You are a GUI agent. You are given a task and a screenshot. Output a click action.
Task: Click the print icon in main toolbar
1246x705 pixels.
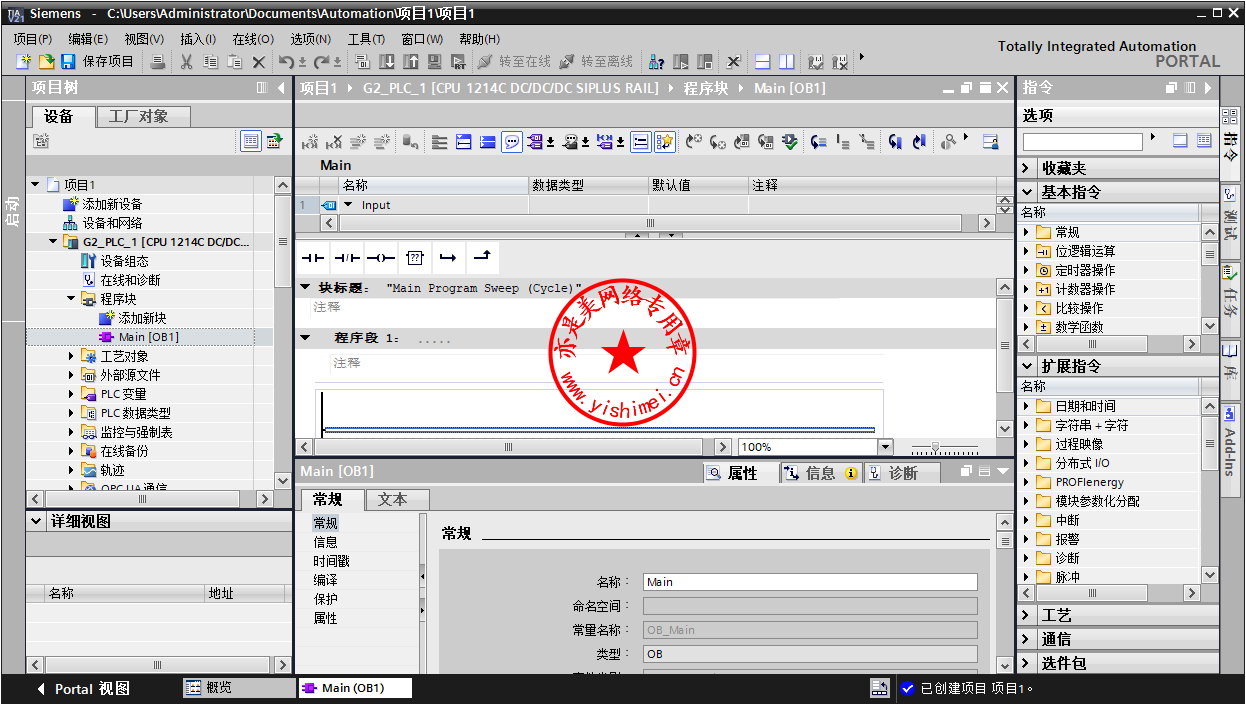[158, 62]
